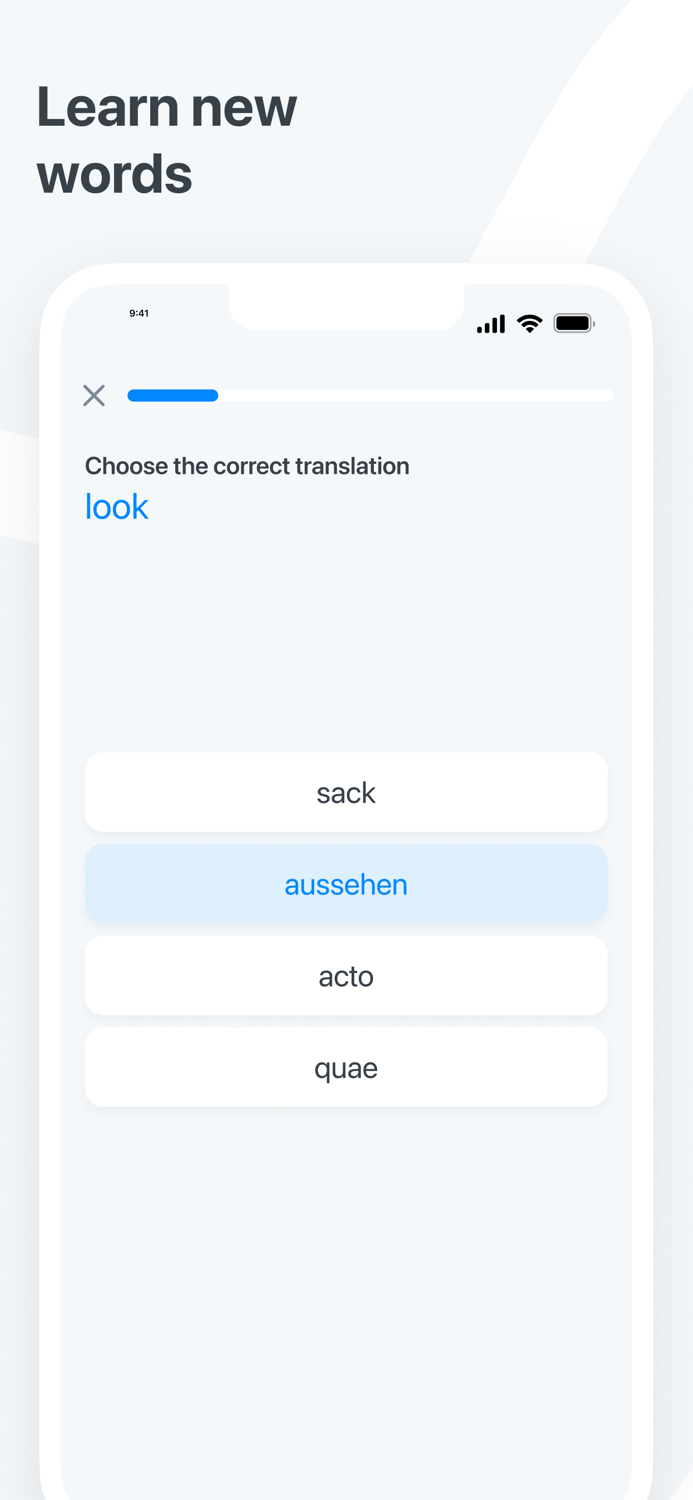Tap the blue word 'look'
Image resolution: width=693 pixels, height=1500 pixels.
tap(116, 507)
